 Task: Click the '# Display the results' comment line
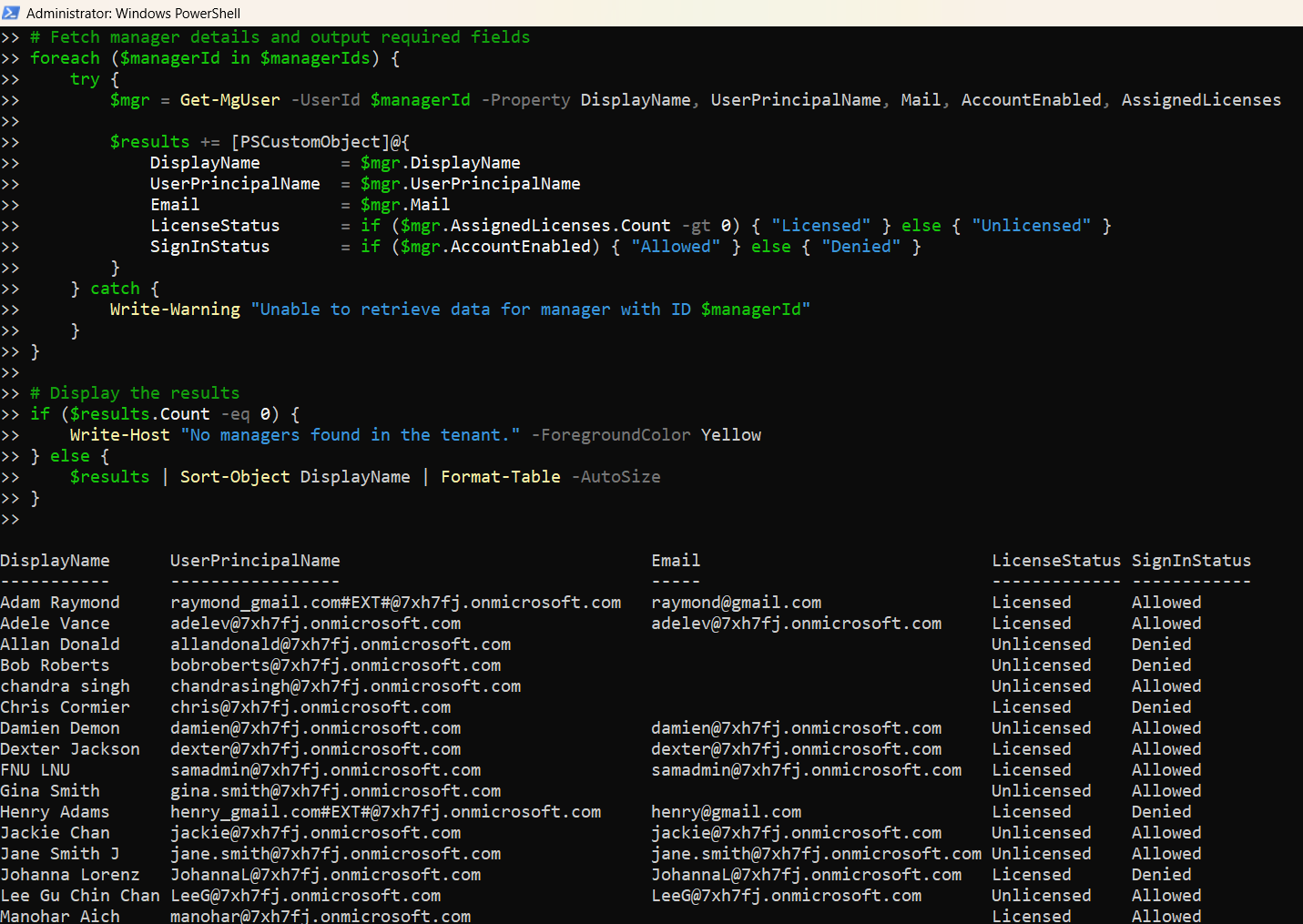tap(135, 393)
